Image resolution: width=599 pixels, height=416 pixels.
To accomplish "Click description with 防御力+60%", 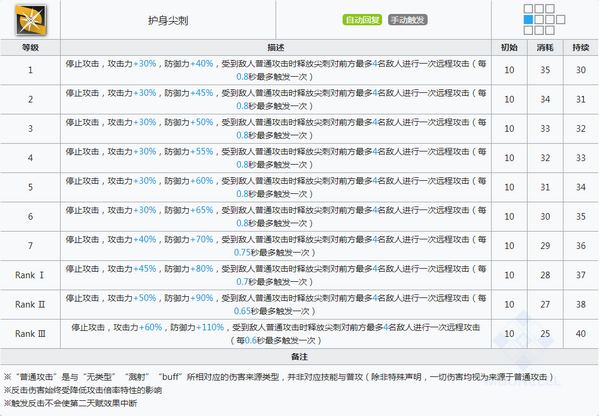I will click(275, 187).
